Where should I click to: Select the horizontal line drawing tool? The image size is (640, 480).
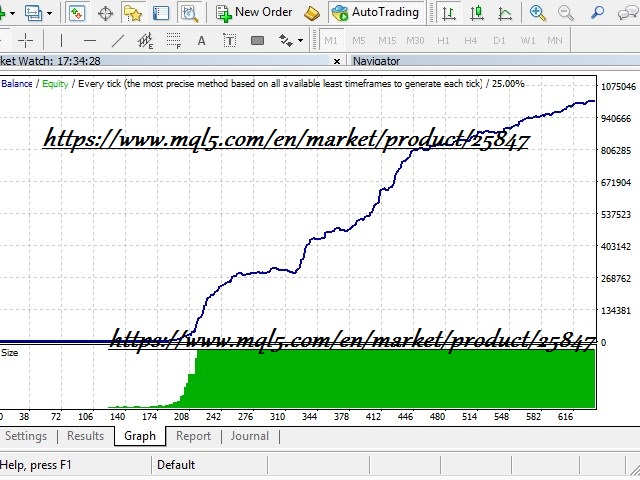[89, 40]
